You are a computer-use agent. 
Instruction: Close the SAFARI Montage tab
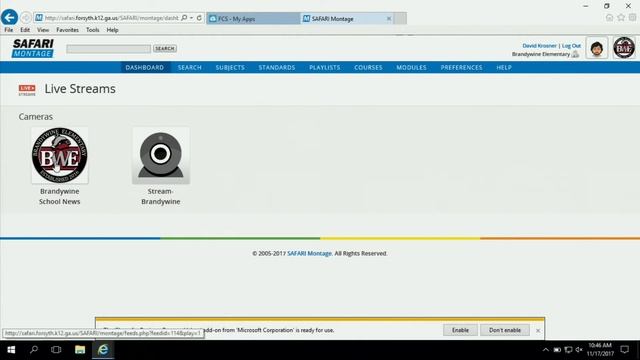[389, 18]
